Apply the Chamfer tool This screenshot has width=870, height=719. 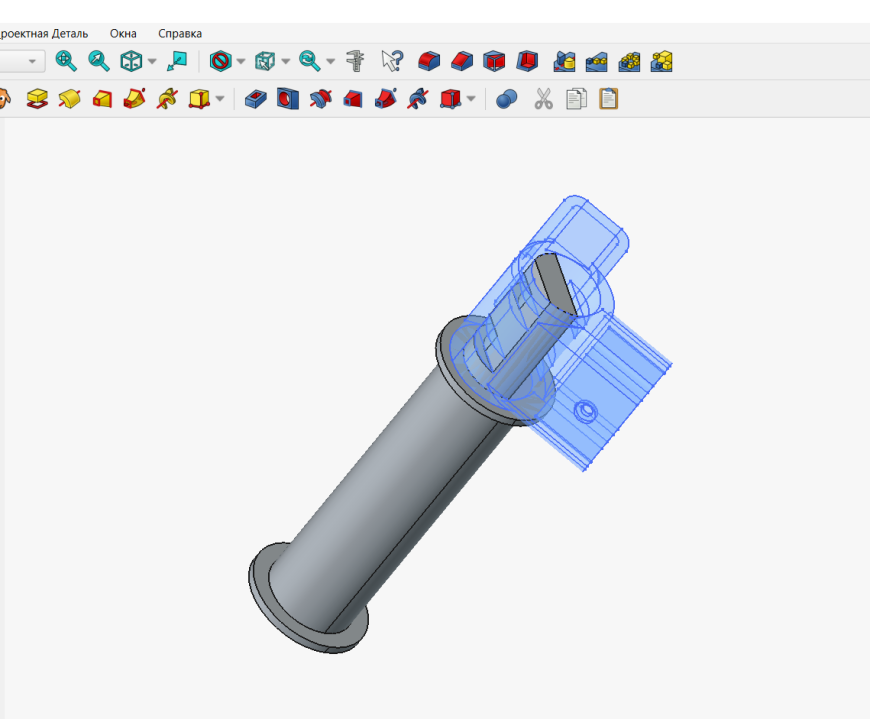point(462,61)
